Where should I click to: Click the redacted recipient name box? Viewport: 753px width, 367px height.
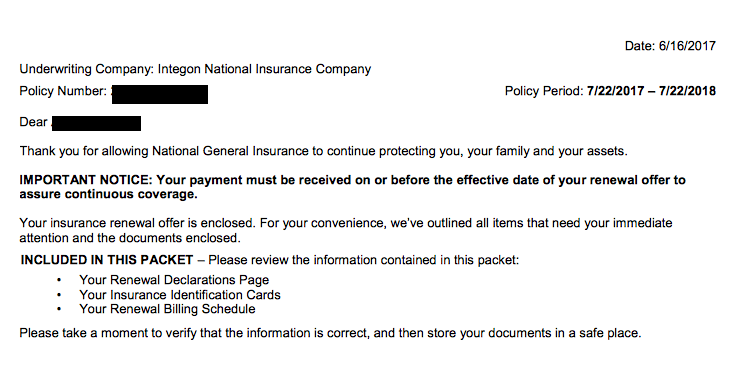point(96,123)
